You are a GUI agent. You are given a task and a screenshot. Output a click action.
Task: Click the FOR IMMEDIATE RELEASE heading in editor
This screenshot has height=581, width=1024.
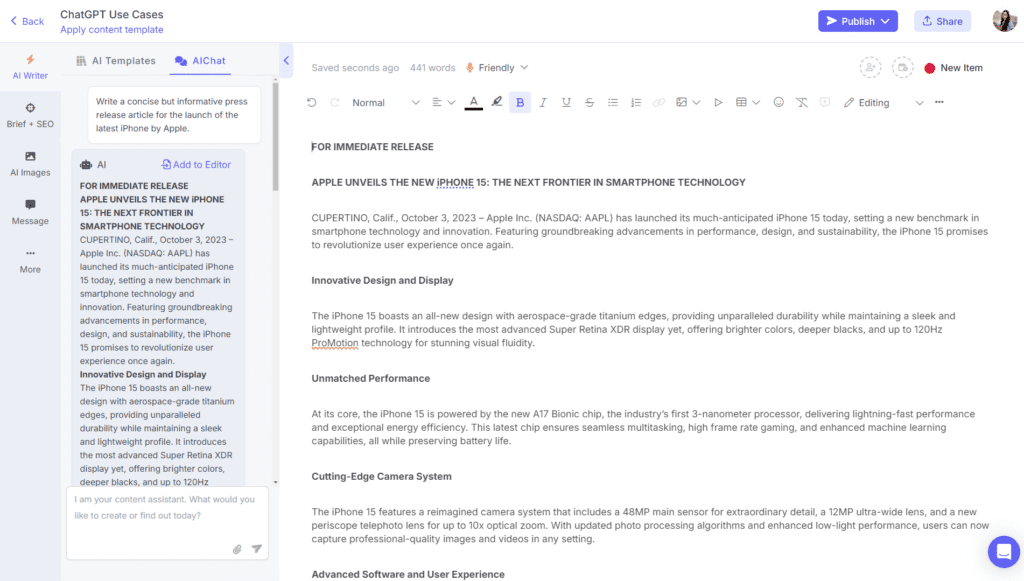372,147
